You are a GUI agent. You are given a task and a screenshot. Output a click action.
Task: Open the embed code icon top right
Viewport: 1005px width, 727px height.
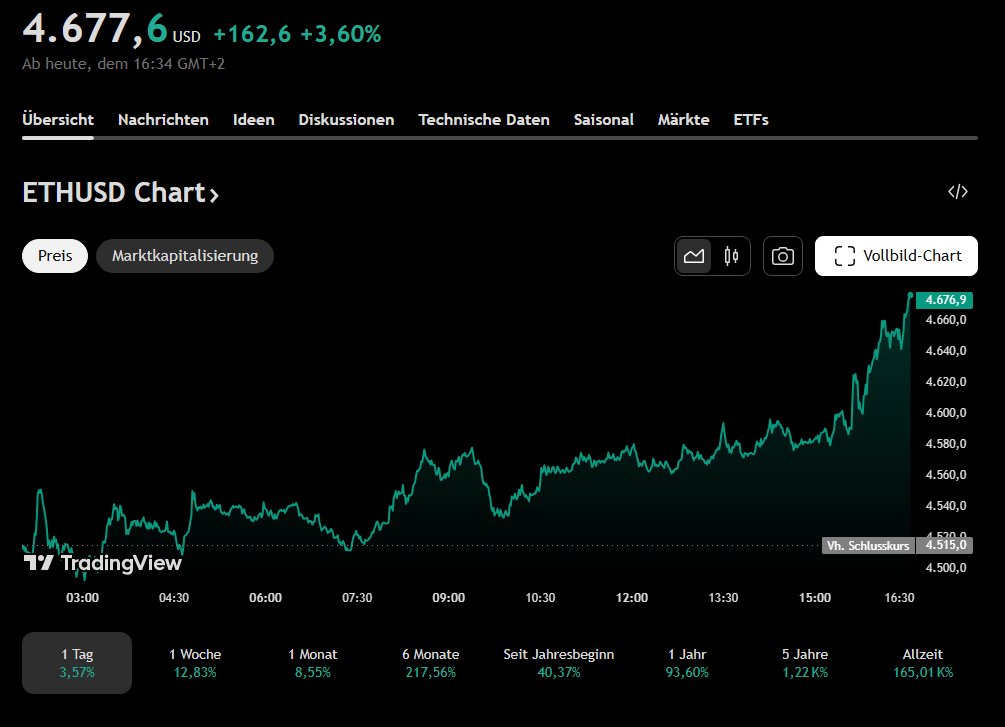tap(959, 191)
